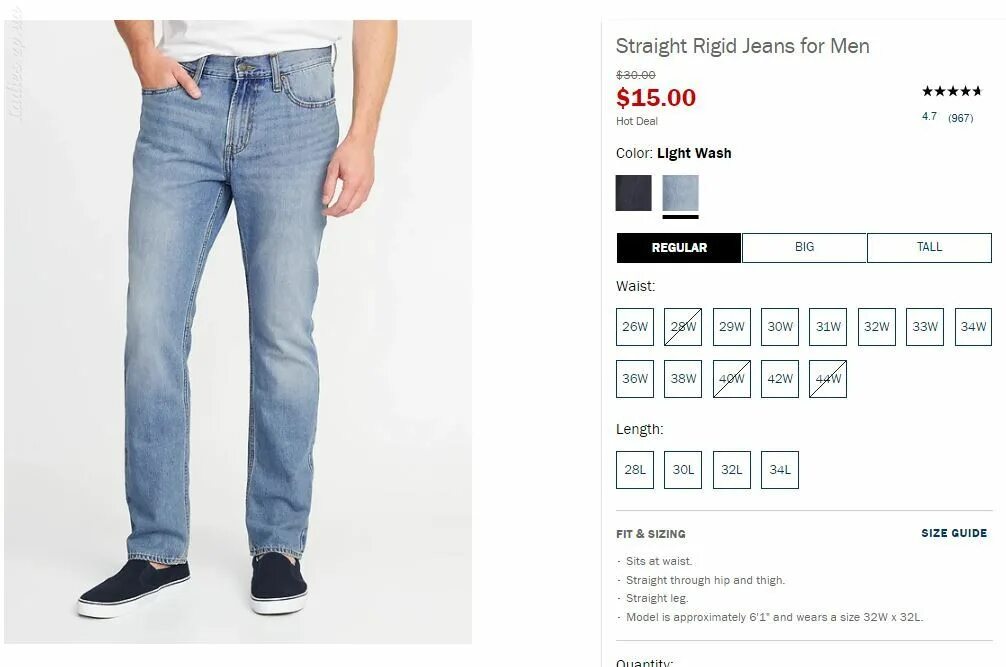Image resolution: width=1006 pixels, height=667 pixels.
Task: Select waist size 42W
Action: point(780,378)
